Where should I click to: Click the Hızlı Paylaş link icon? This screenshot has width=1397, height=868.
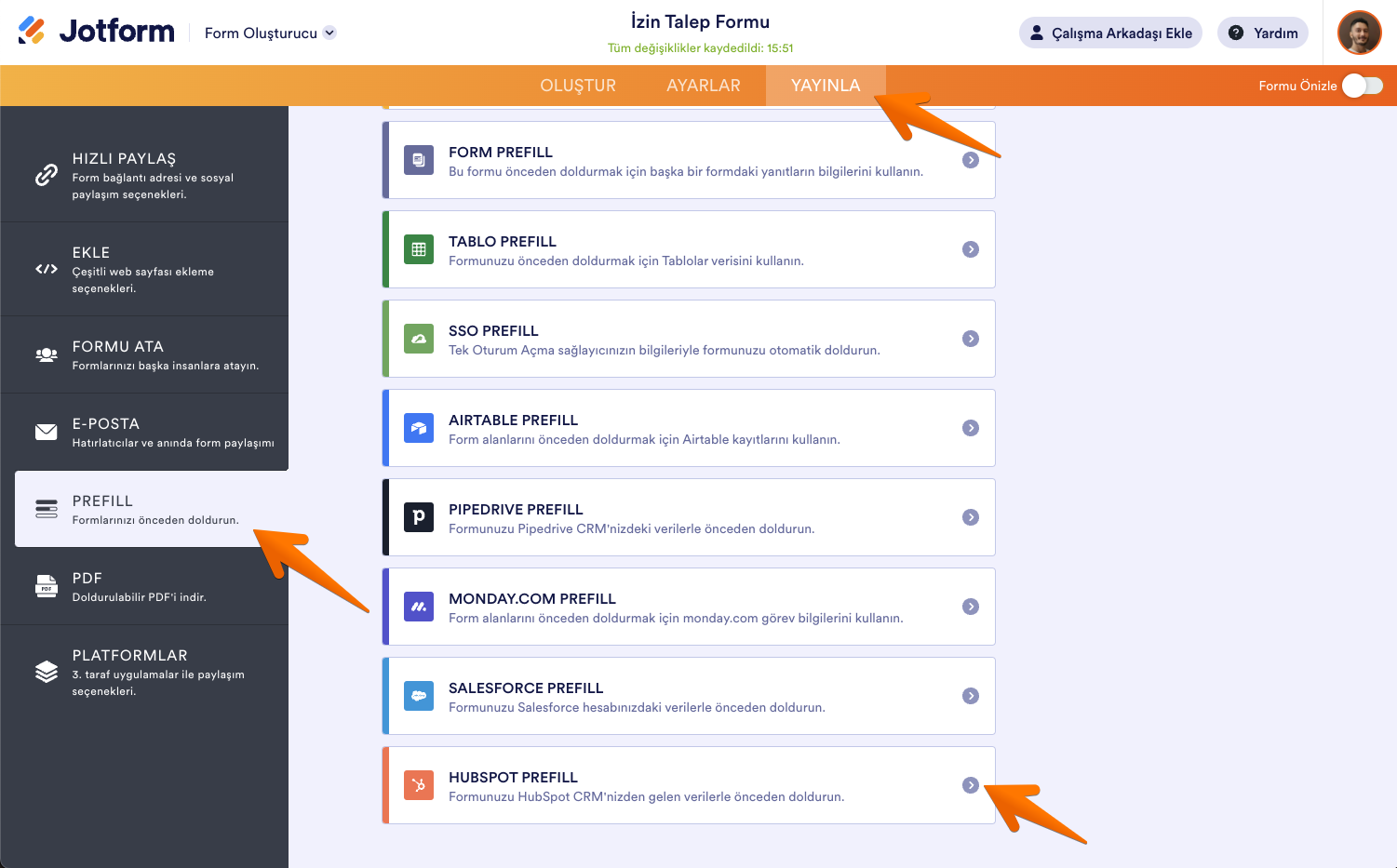coord(47,175)
